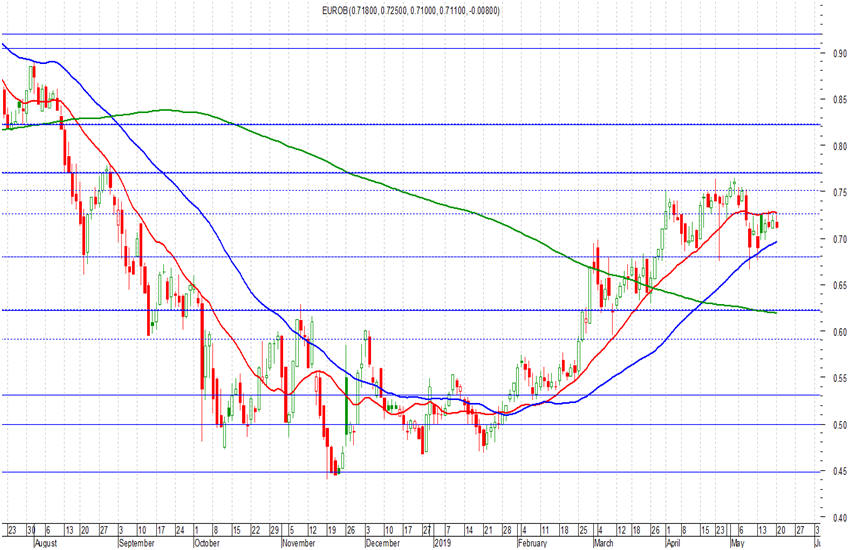
Task: Select the 0.65 price axis label
Action: [x=840, y=285]
